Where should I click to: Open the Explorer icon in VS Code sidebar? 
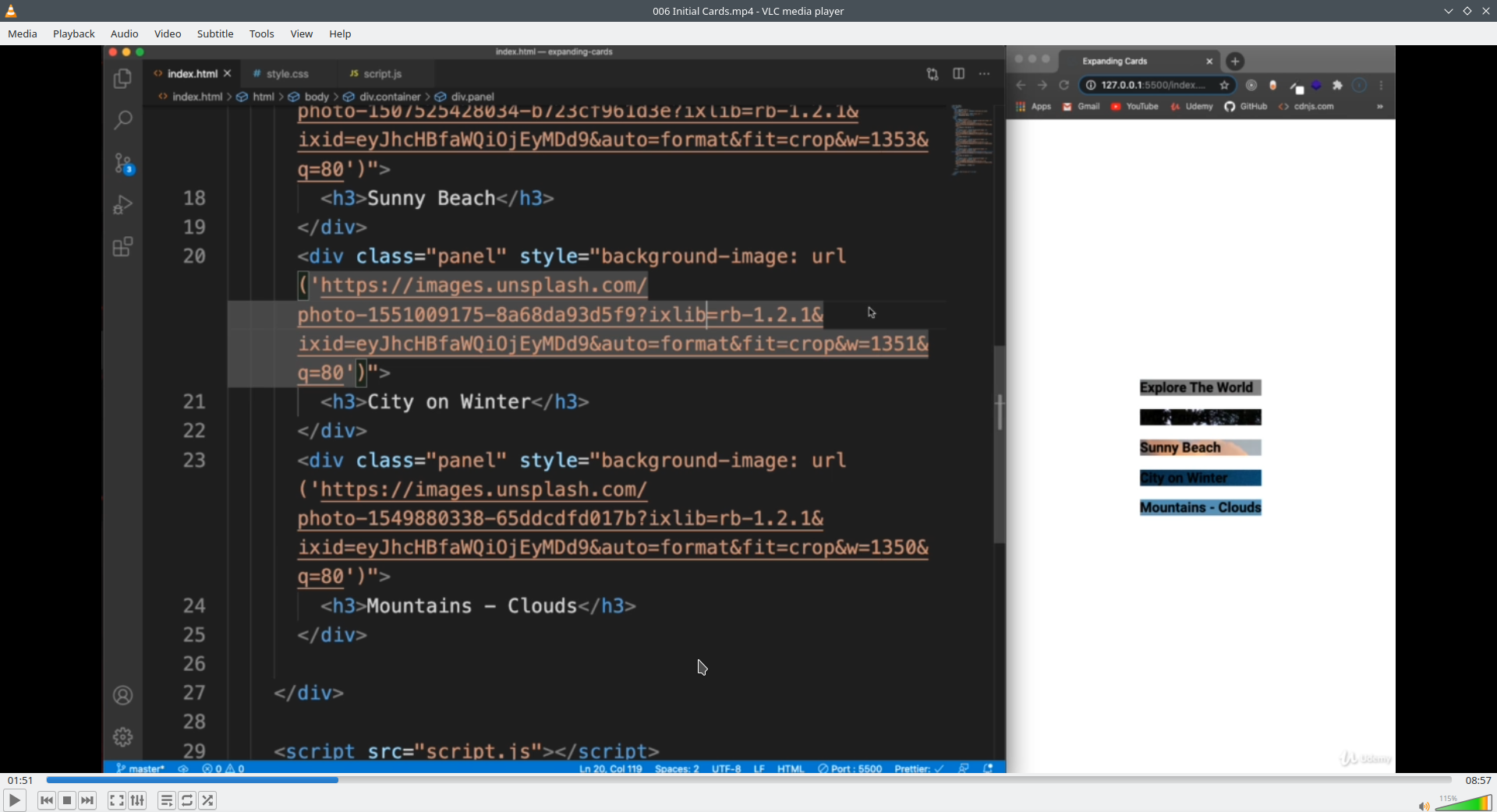[x=122, y=79]
